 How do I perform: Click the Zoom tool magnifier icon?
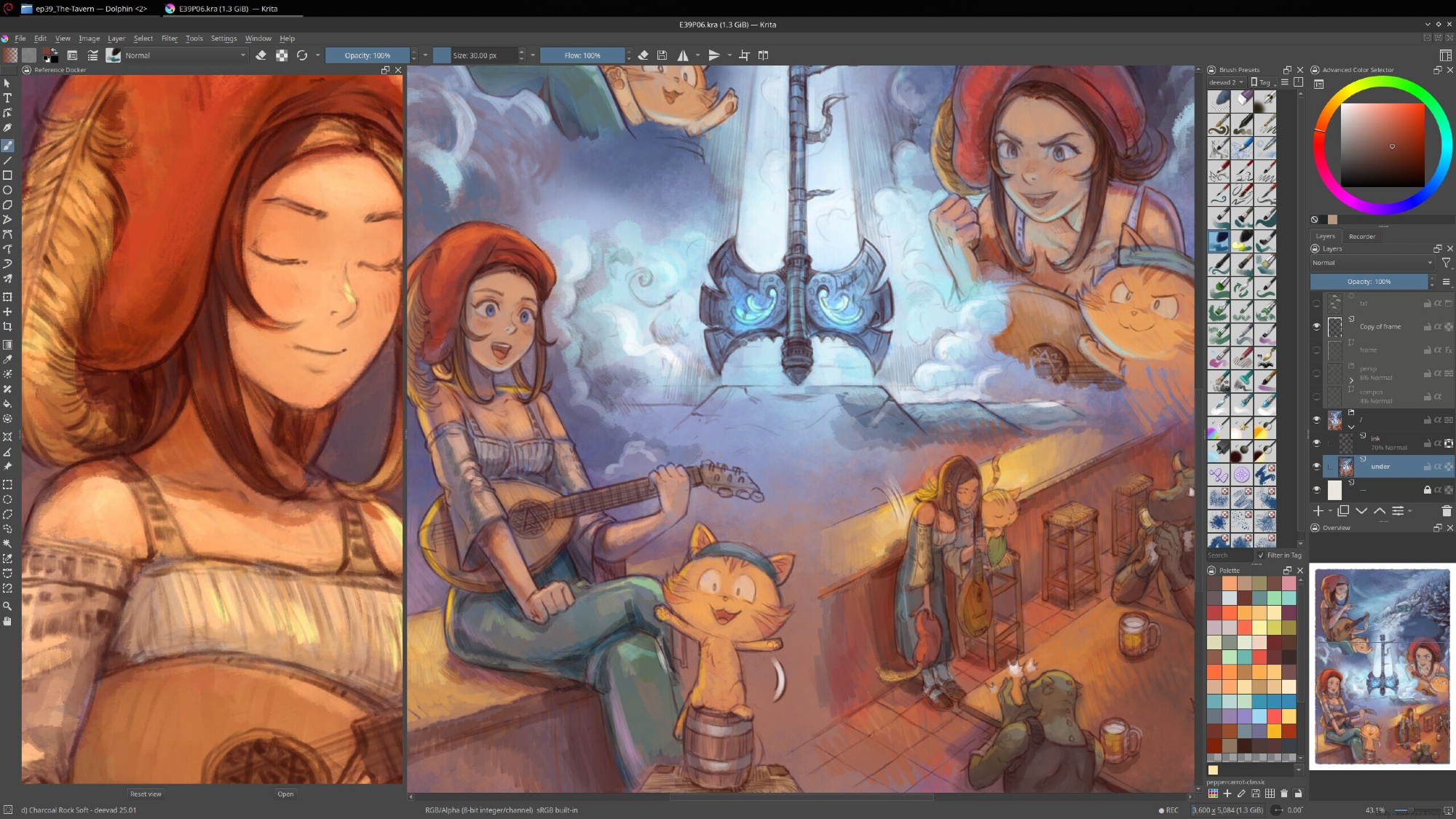pyautogui.click(x=7, y=606)
